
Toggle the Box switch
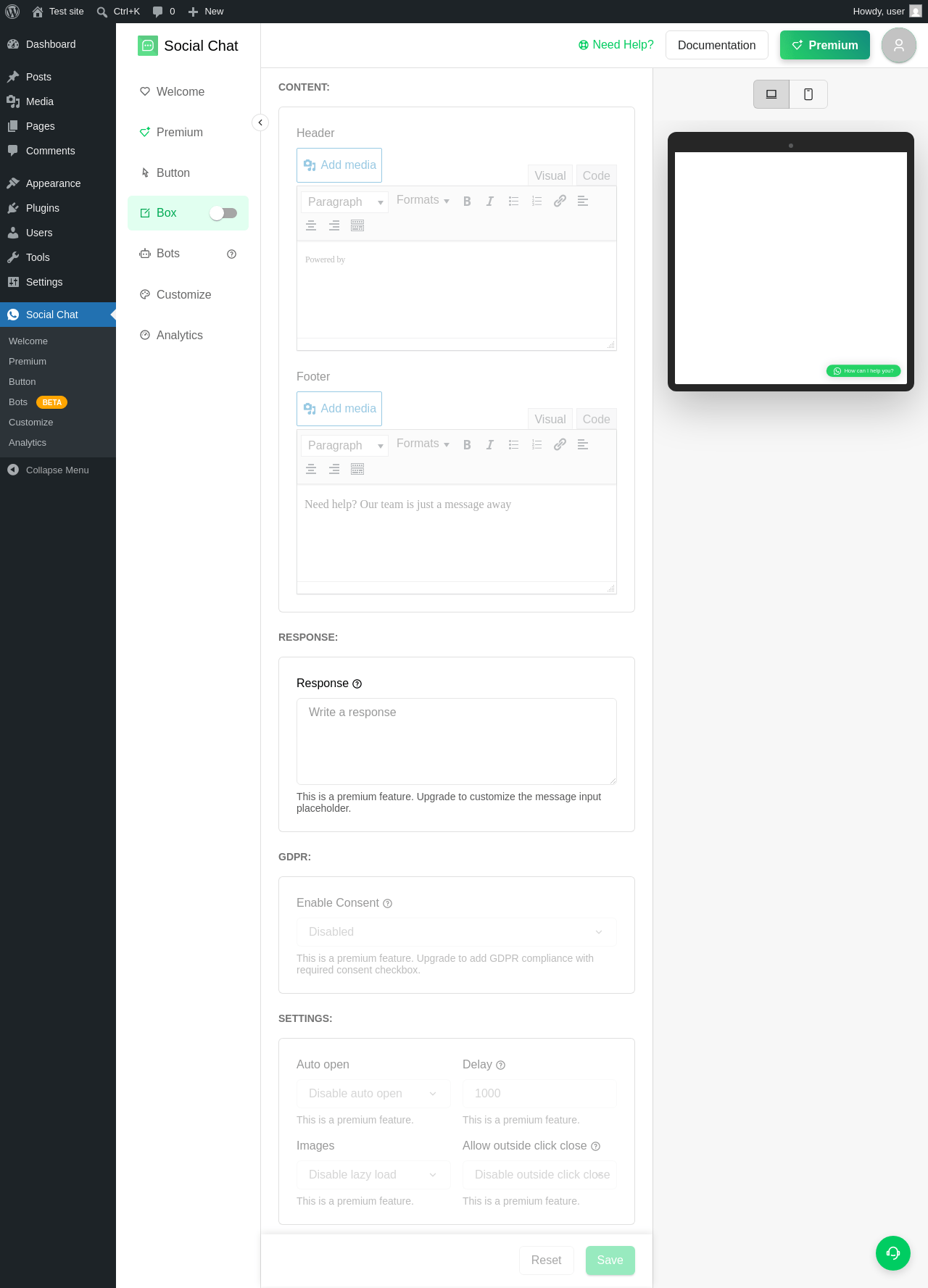pos(223,213)
